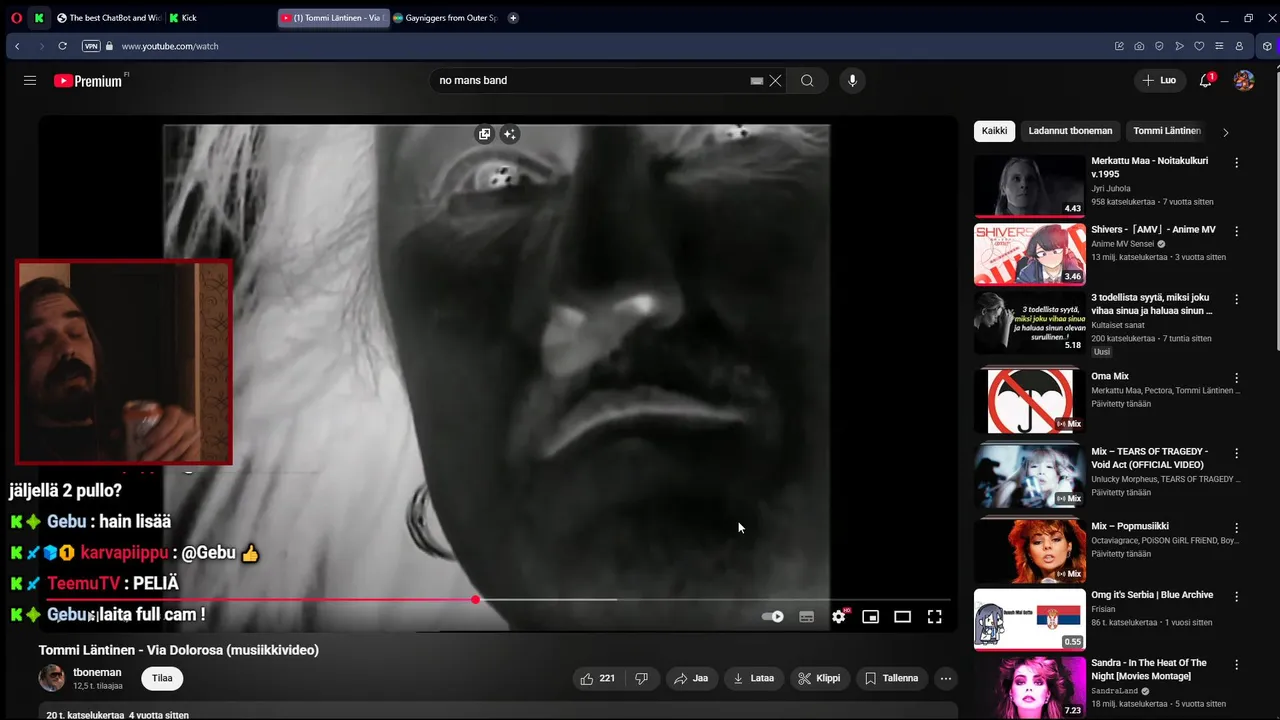This screenshot has height=720, width=1280.
Task: Open the extensions cube icon
Action: 1268,46
